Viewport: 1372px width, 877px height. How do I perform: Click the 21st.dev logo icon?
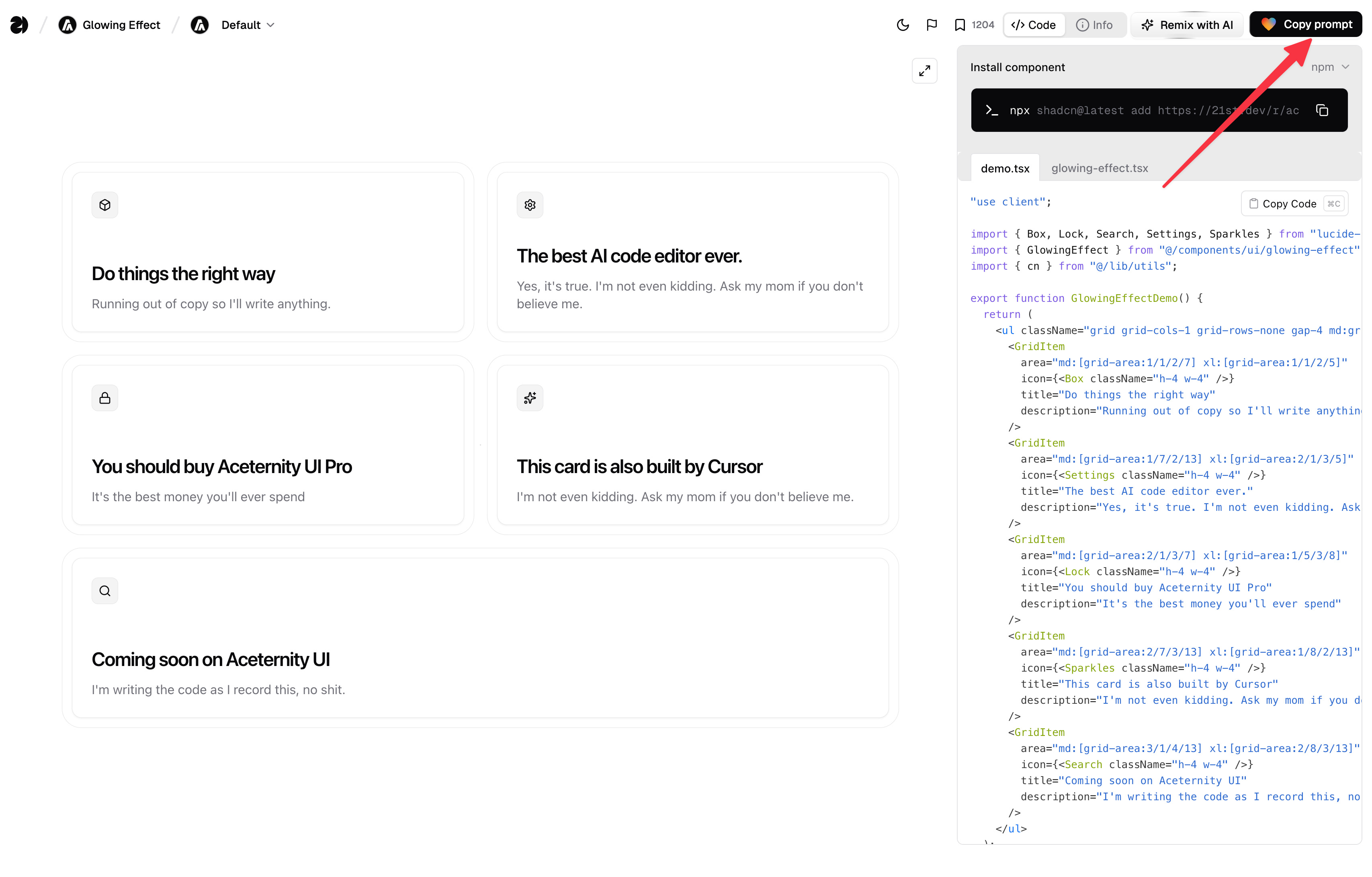[x=19, y=25]
